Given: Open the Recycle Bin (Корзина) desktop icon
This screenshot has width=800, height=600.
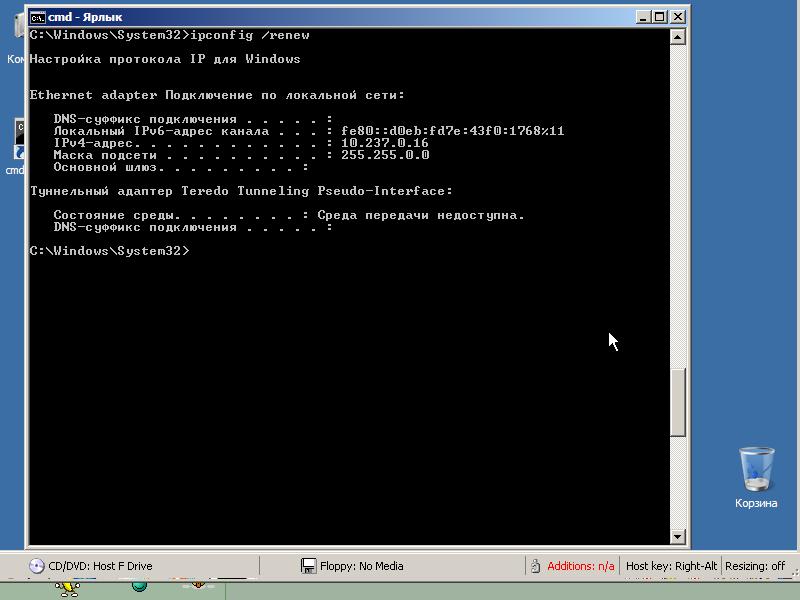Looking at the screenshot, I should pyautogui.click(x=756, y=478).
